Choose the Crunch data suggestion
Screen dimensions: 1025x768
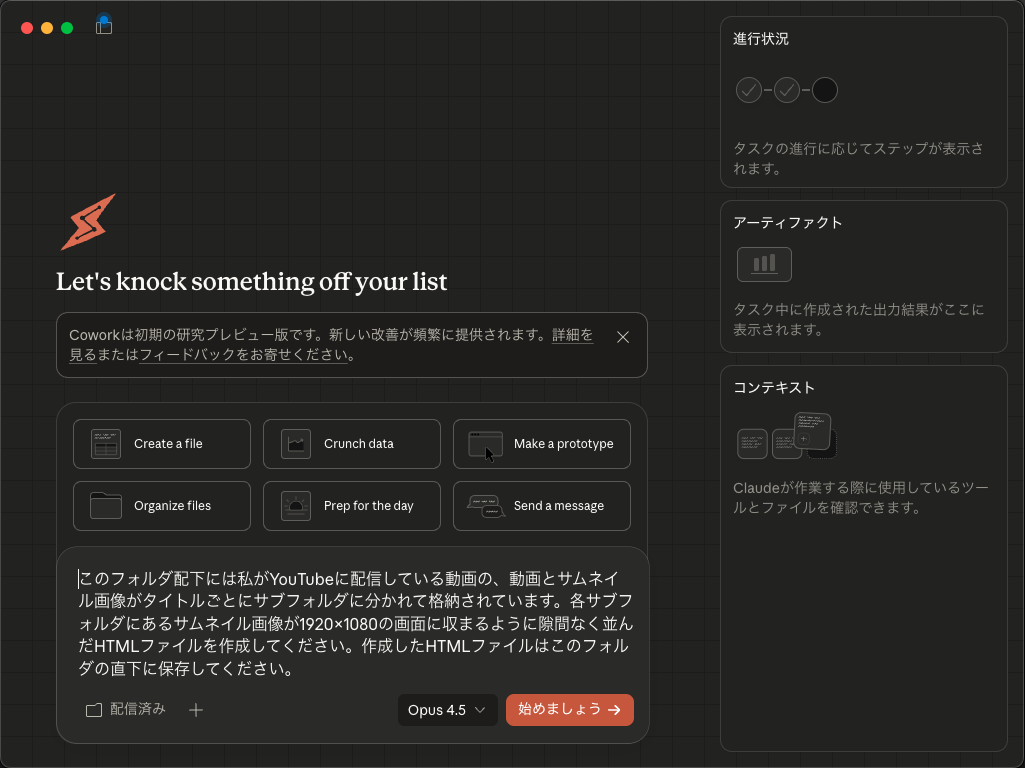pos(351,444)
